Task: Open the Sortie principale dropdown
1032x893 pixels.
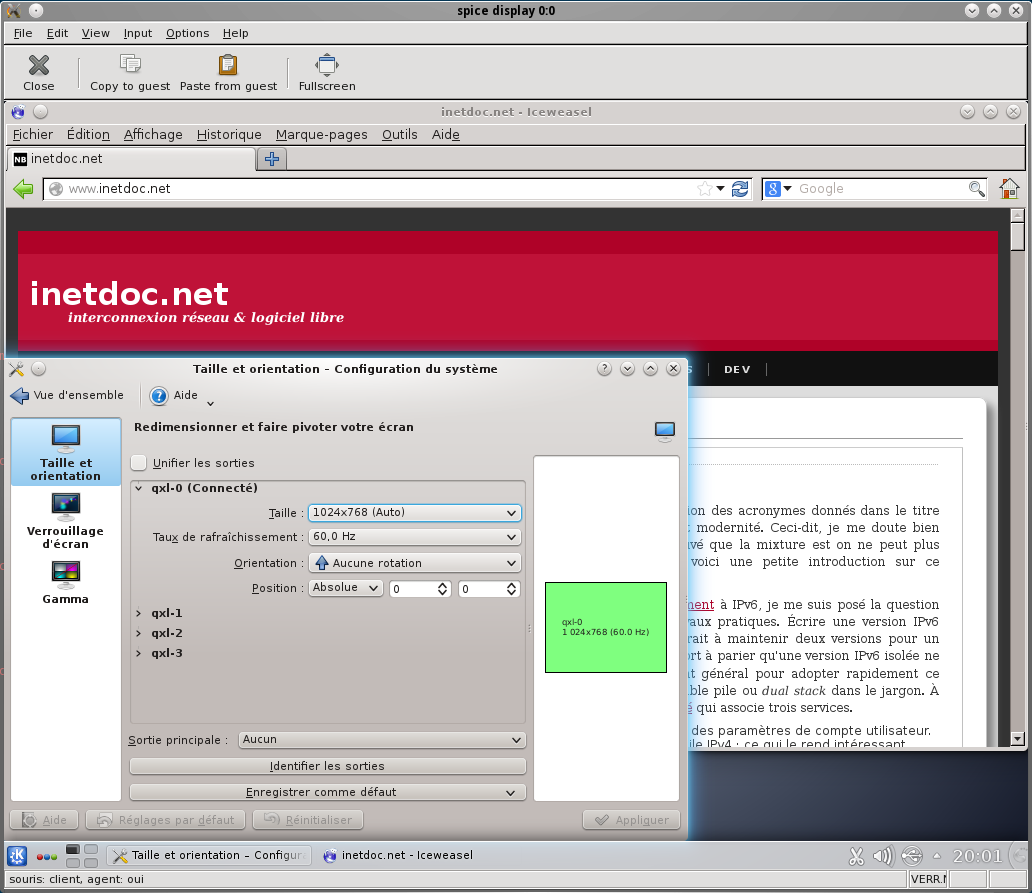Action: 382,740
